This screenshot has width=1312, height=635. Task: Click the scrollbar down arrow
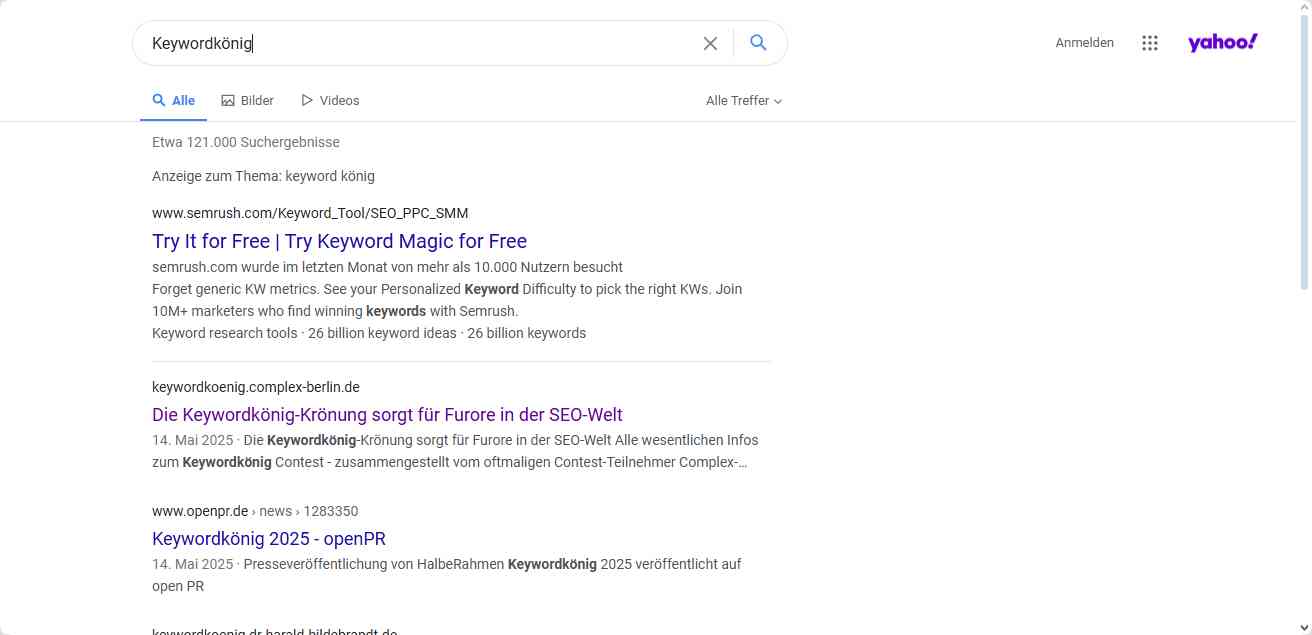[x=1304, y=627]
